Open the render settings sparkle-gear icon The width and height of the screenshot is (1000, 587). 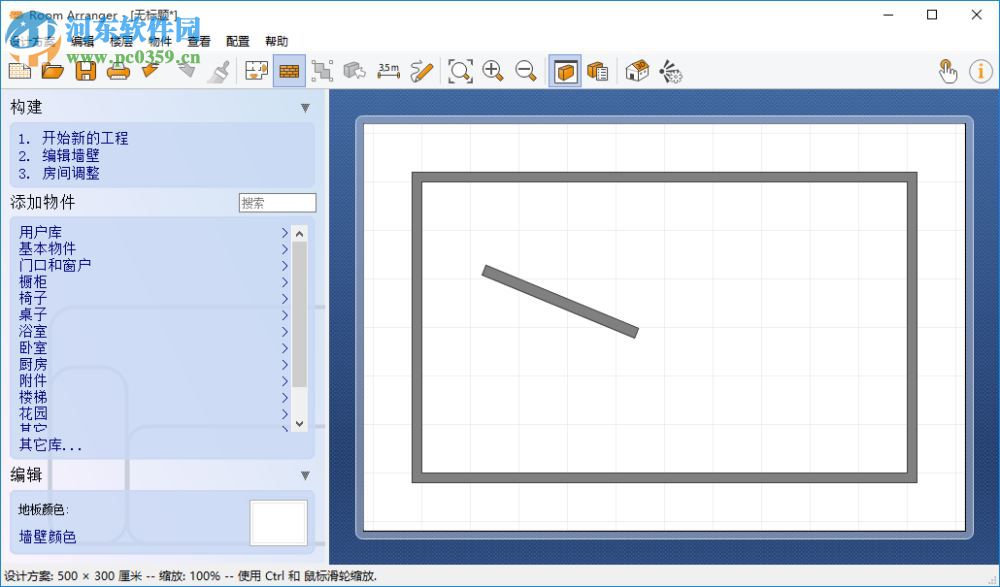[x=670, y=71]
